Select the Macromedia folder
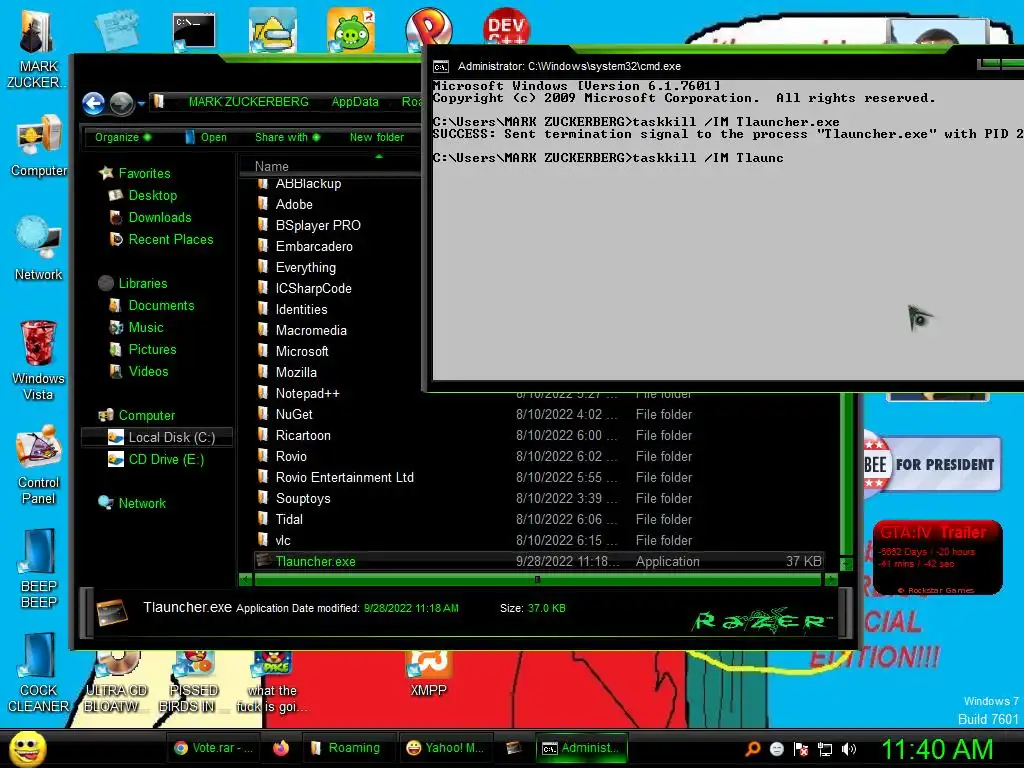 click(311, 330)
